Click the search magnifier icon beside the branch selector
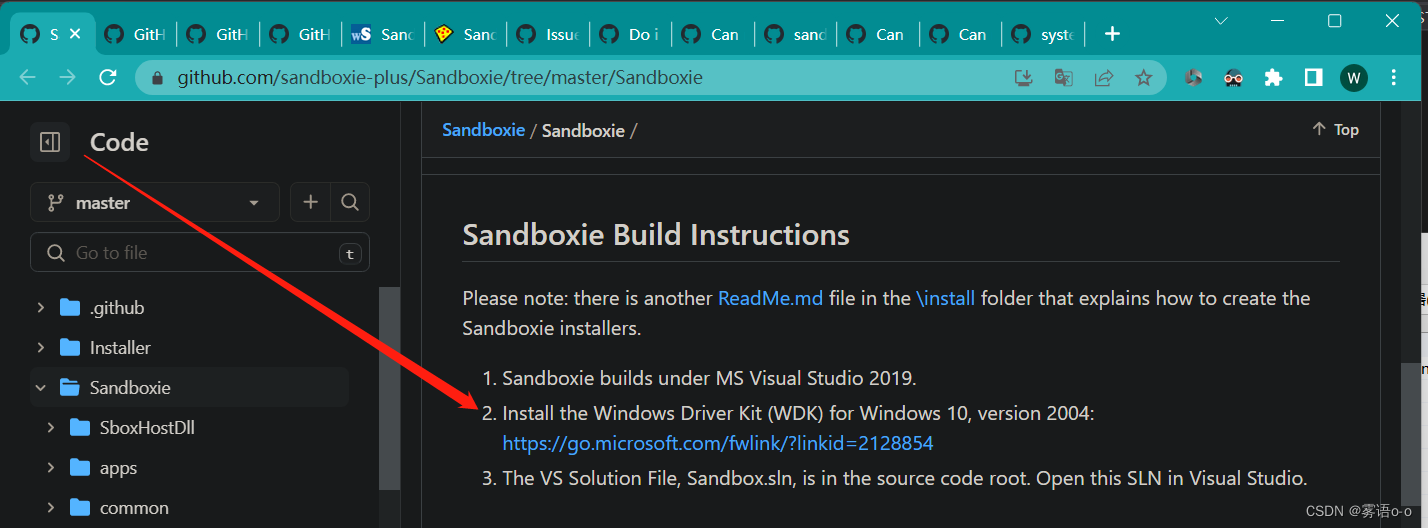This screenshot has width=1428, height=528. coord(349,202)
